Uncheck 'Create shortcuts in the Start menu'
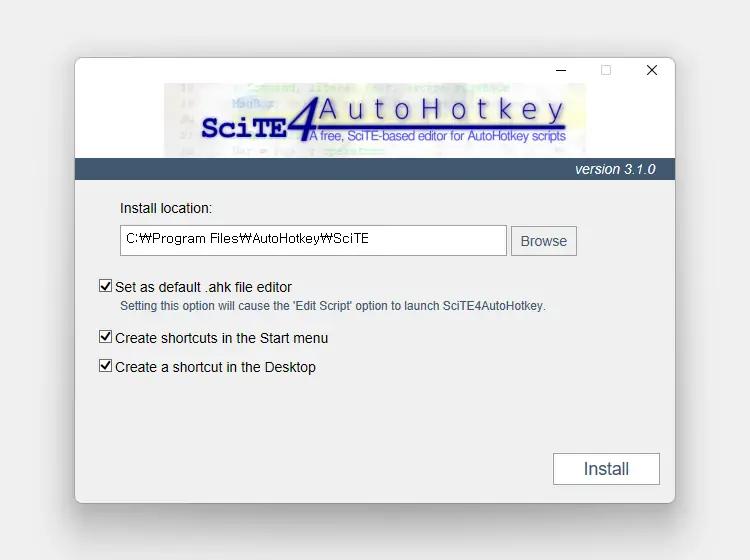Viewport: 750px width, 560px height. [105, 337]
